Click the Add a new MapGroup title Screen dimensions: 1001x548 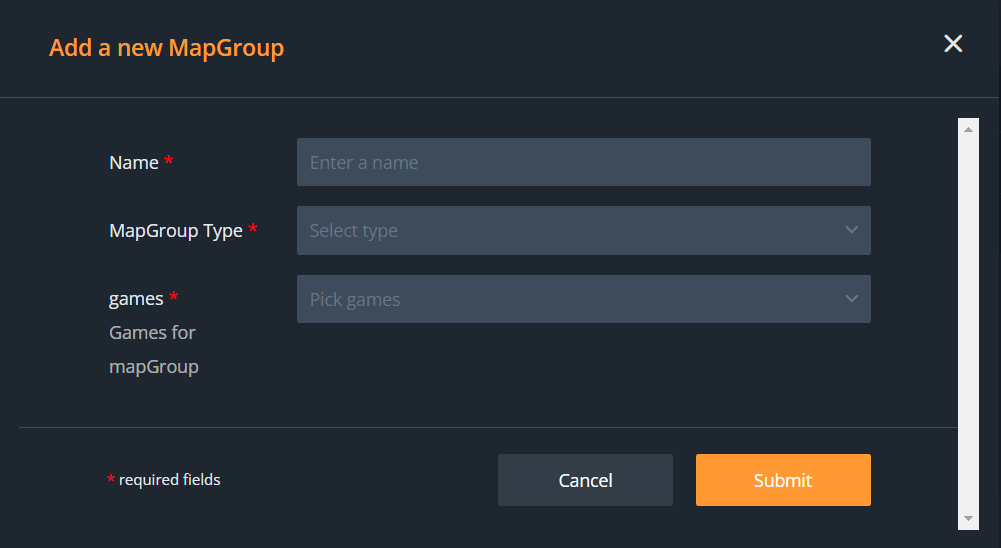click(166, 48)
